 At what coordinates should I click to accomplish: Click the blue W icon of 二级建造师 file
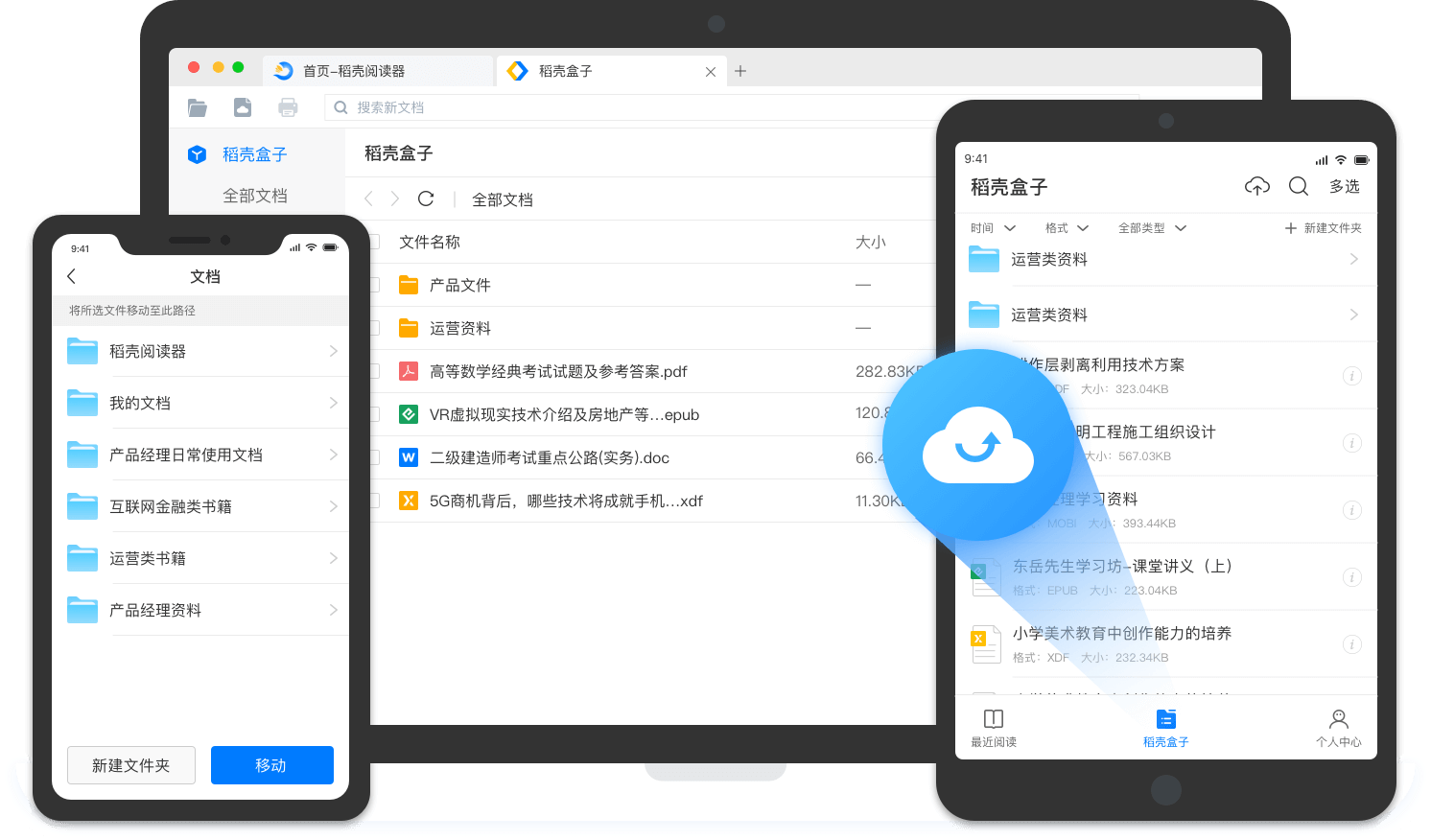tap(409, 457)
